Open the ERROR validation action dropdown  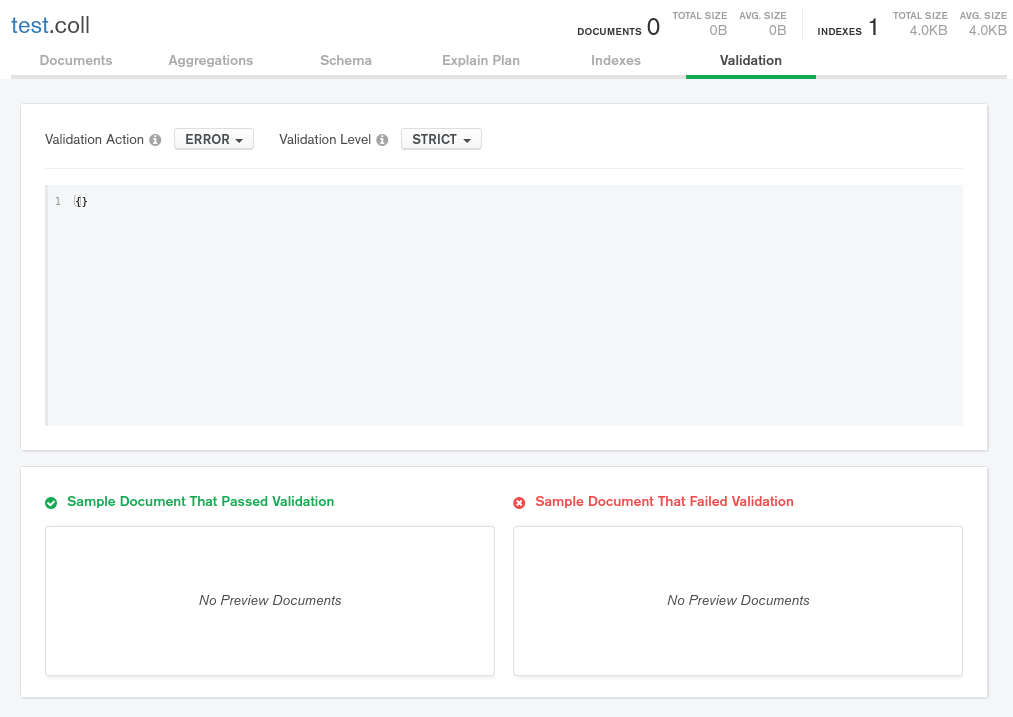(214, 140)
